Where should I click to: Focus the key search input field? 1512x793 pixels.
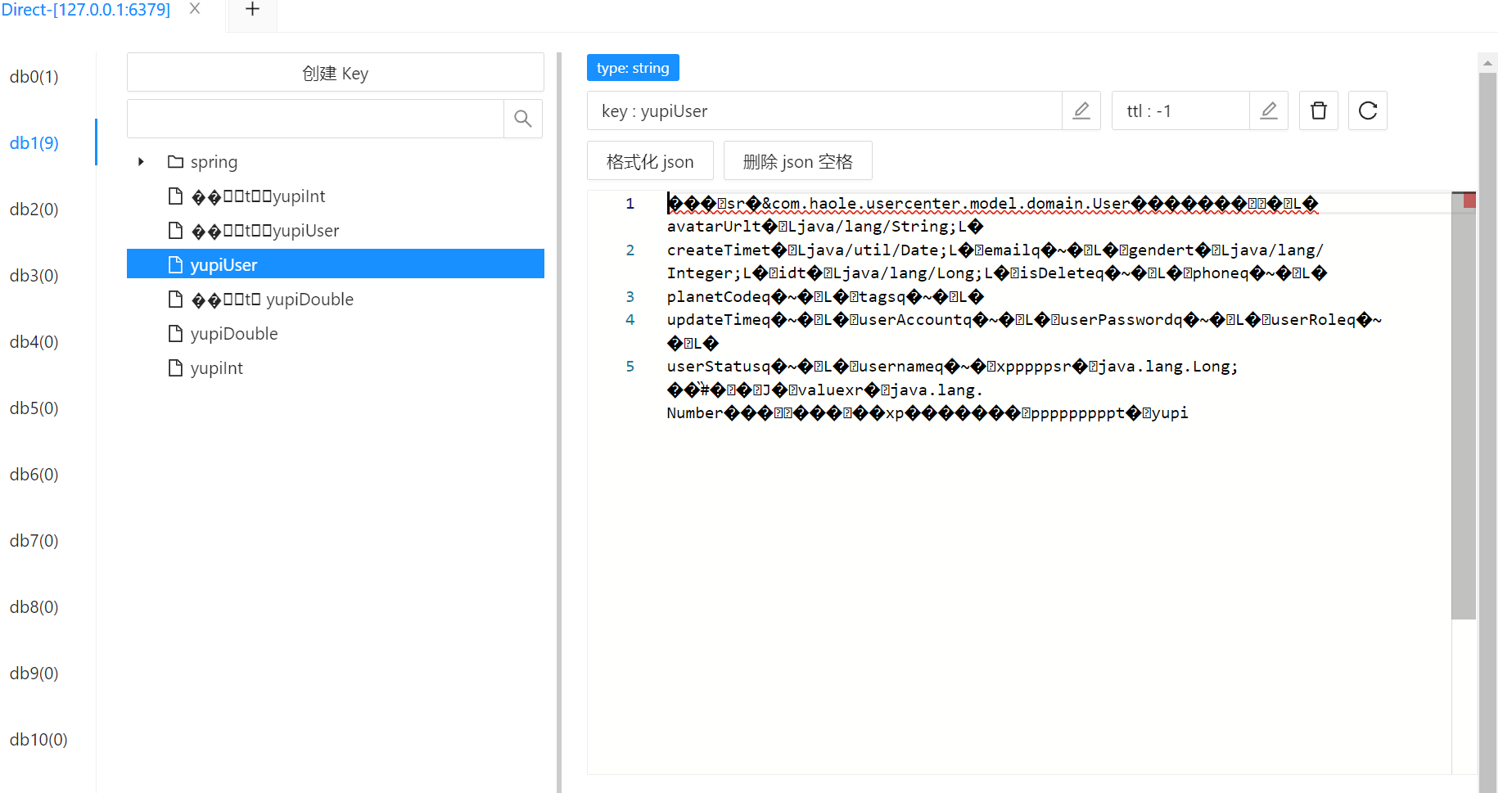coord(315,119)
